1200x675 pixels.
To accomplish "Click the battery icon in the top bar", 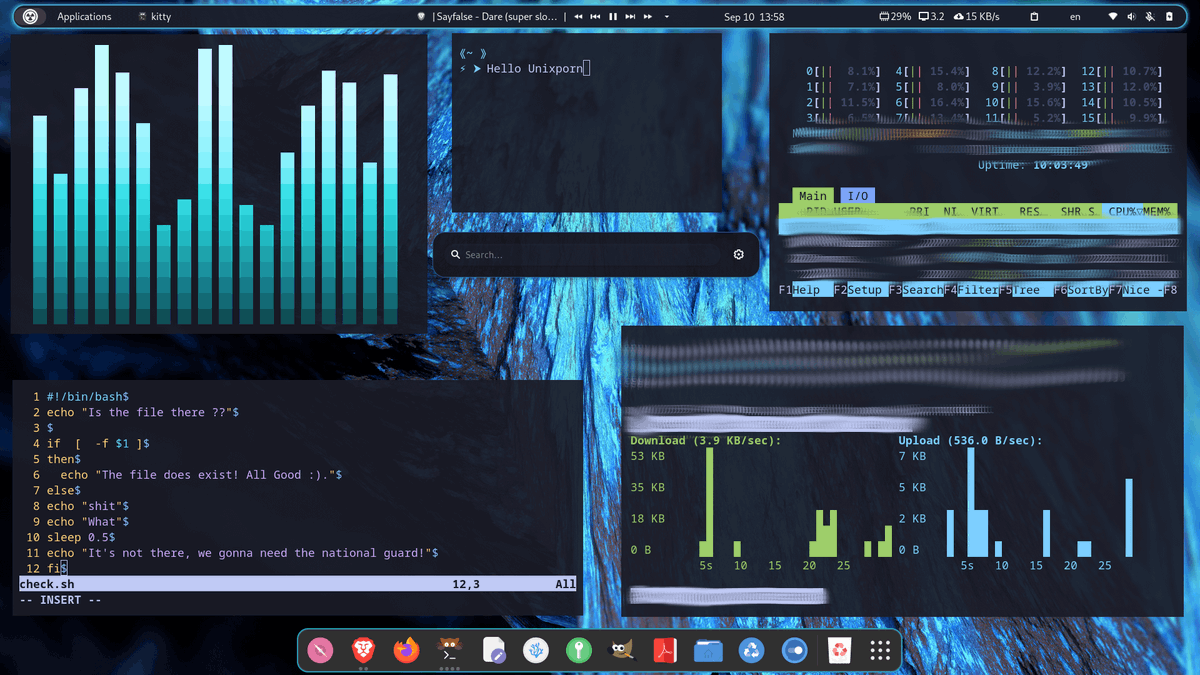I will pos(1170,17).
